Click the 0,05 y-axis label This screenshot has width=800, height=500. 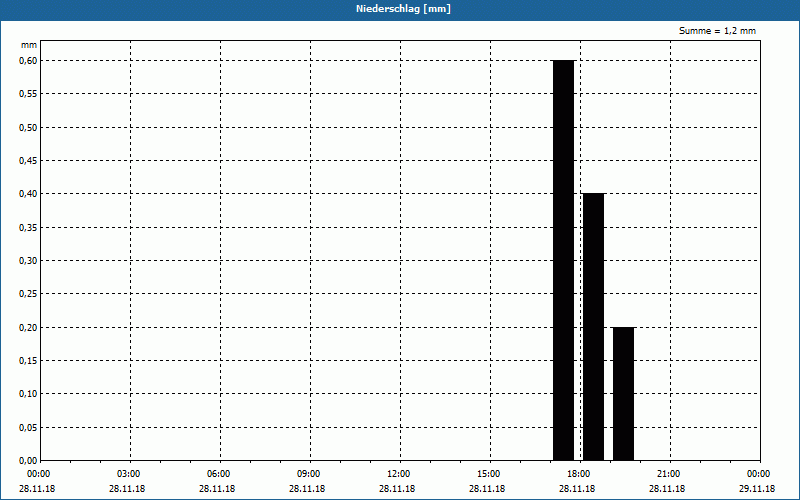pos(28,428)
